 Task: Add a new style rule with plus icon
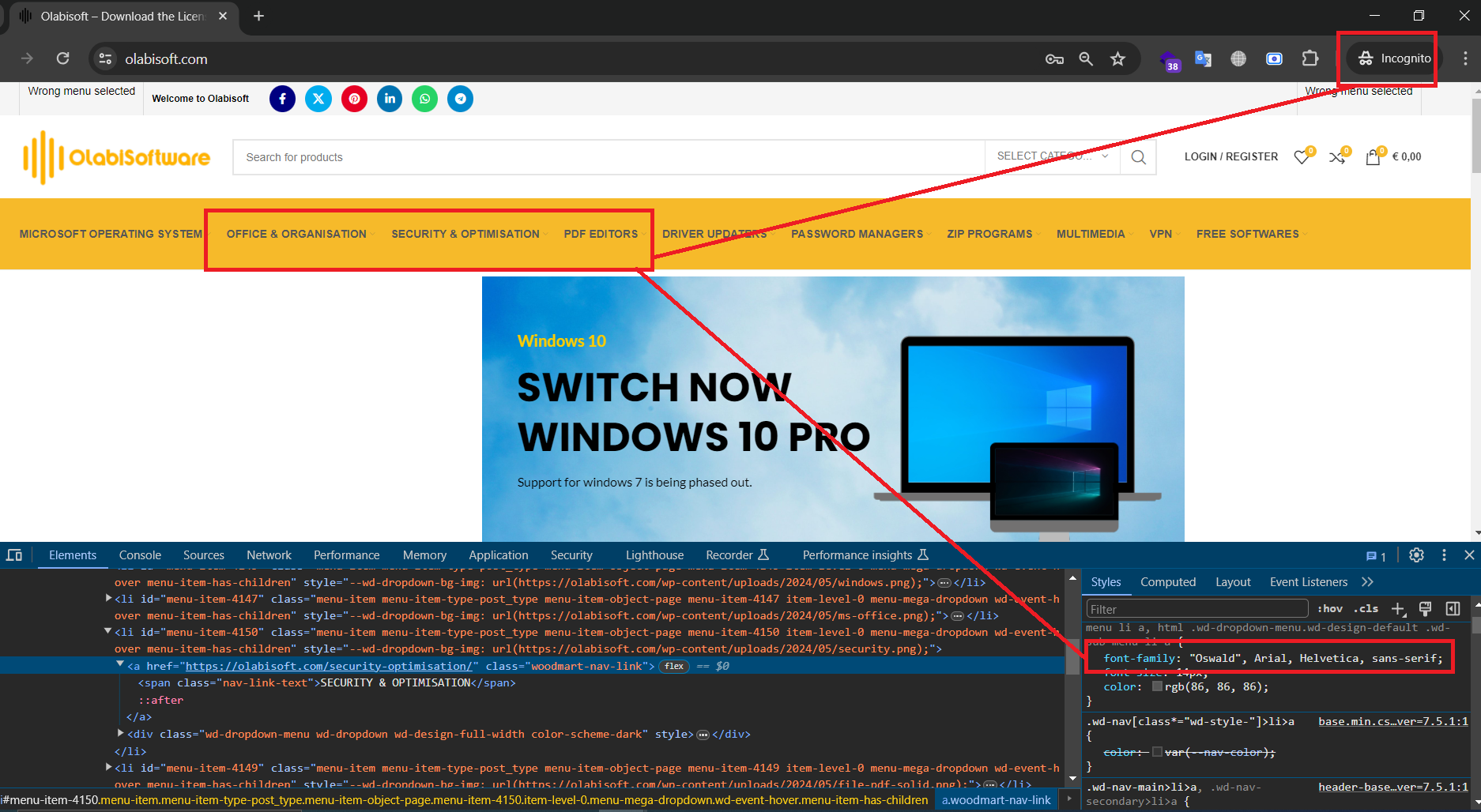tap(1398, 609)
